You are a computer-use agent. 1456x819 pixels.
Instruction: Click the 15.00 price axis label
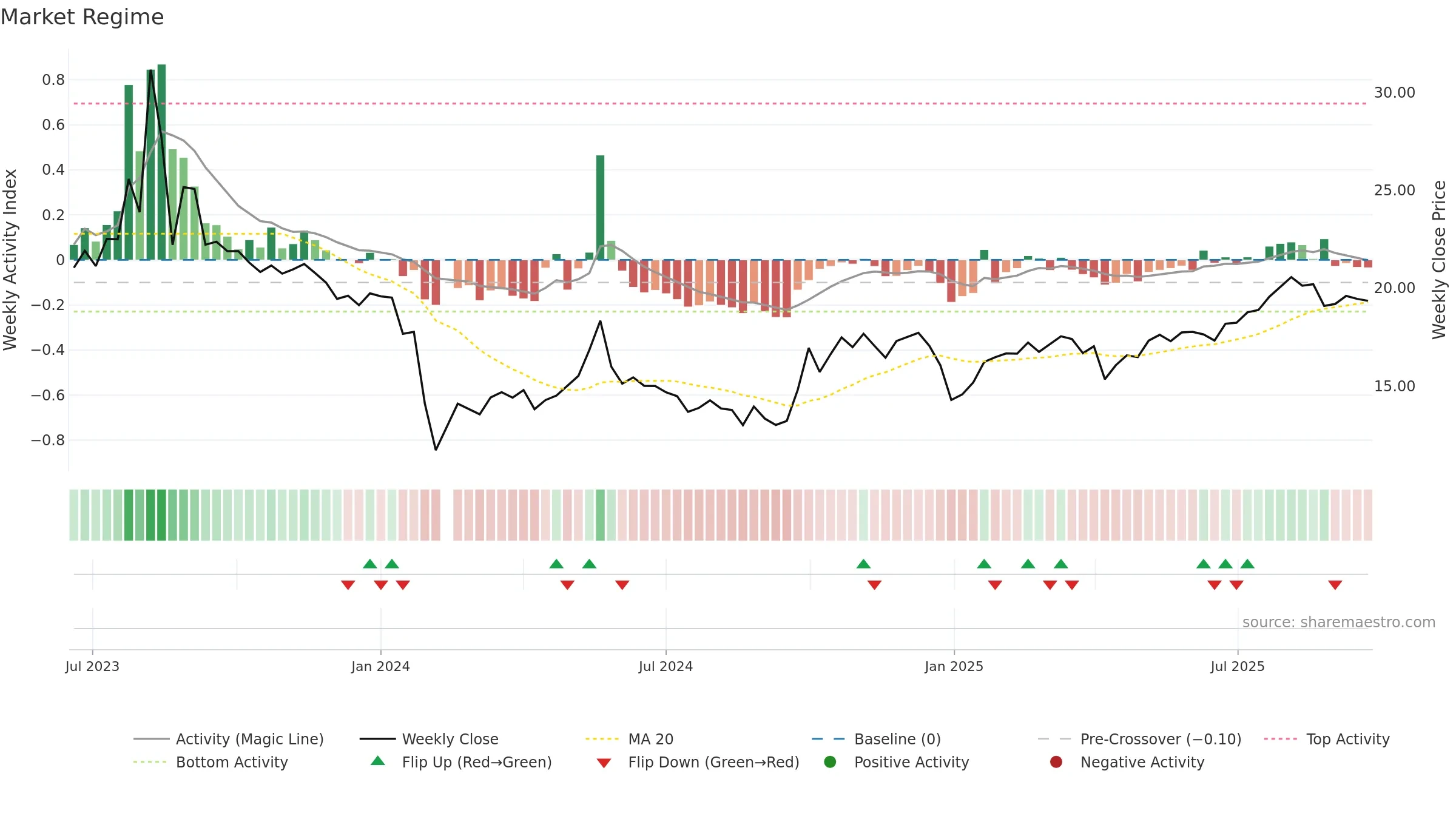tap(1395, 386)
